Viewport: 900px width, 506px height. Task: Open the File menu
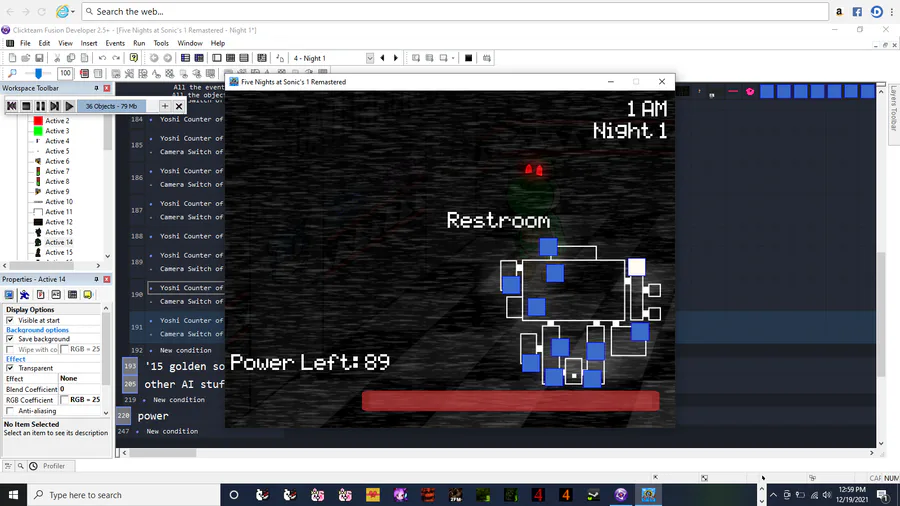coord(25,43)
